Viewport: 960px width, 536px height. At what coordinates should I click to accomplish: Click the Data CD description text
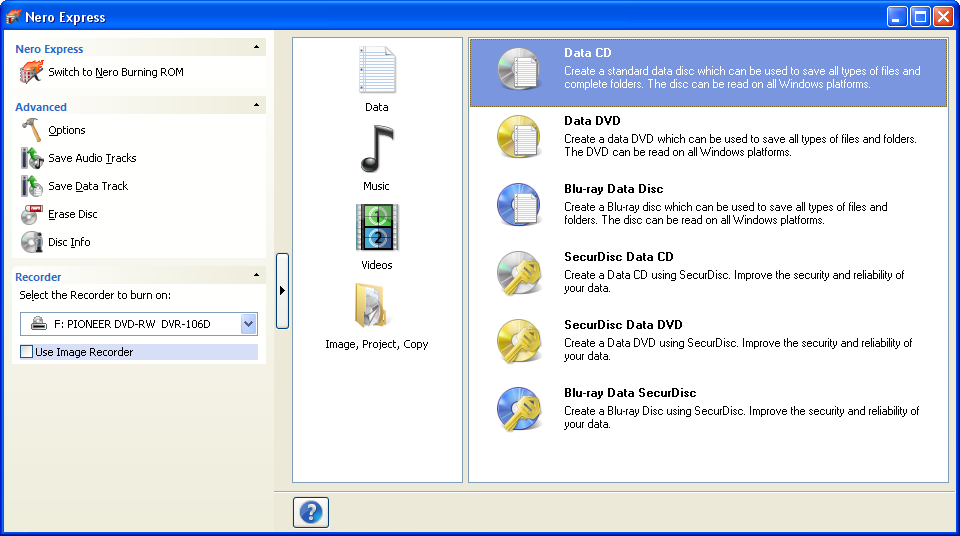click(x=742, y=78)
